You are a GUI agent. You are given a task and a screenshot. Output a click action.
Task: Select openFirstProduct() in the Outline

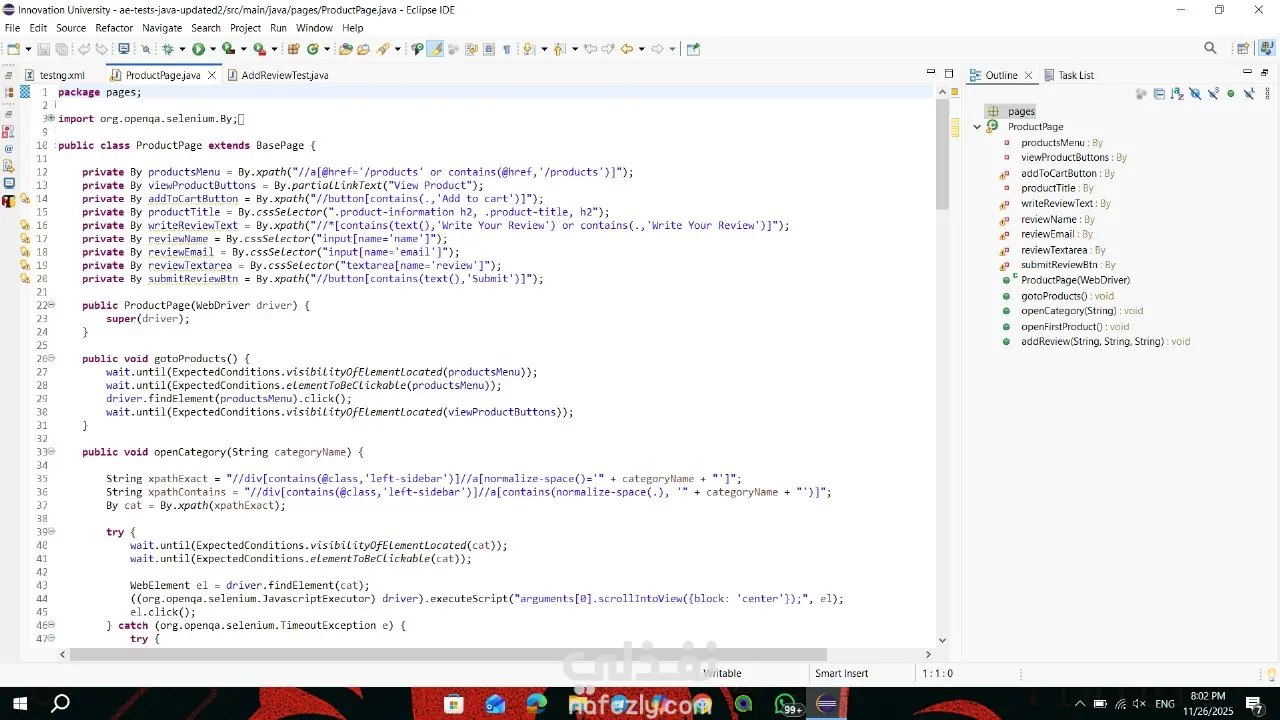[x=1075, y=327]
